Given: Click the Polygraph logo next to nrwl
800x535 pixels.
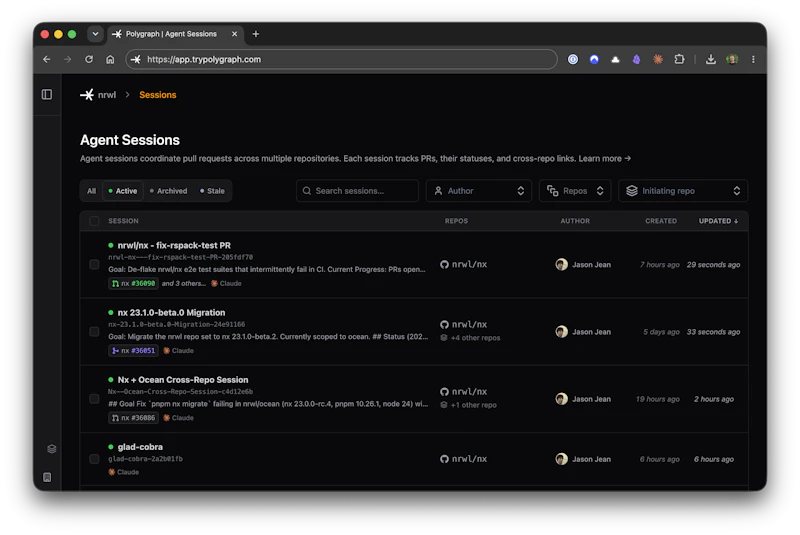Looking at the screenshot, I should (87, 95).
